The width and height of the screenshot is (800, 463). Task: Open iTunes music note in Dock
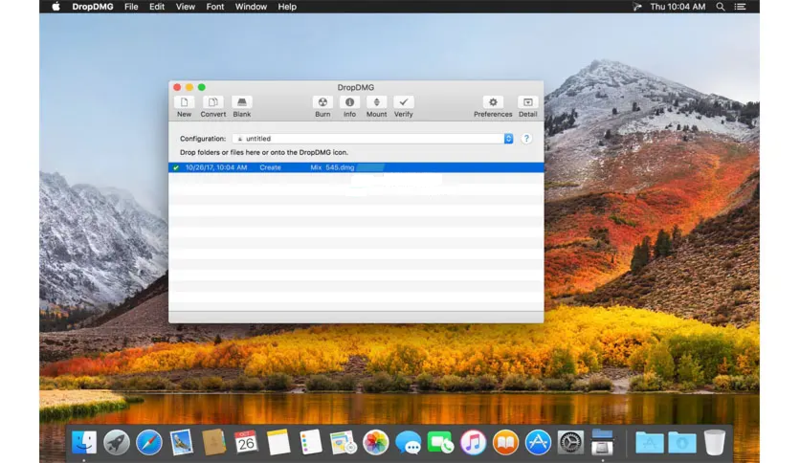[473, 442]
